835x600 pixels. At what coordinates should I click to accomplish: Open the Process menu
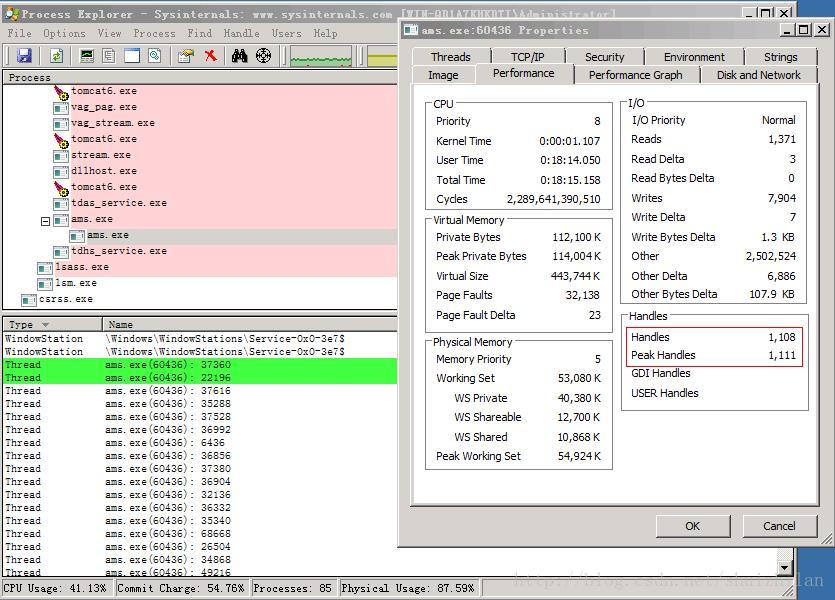[x=154, y=33]
